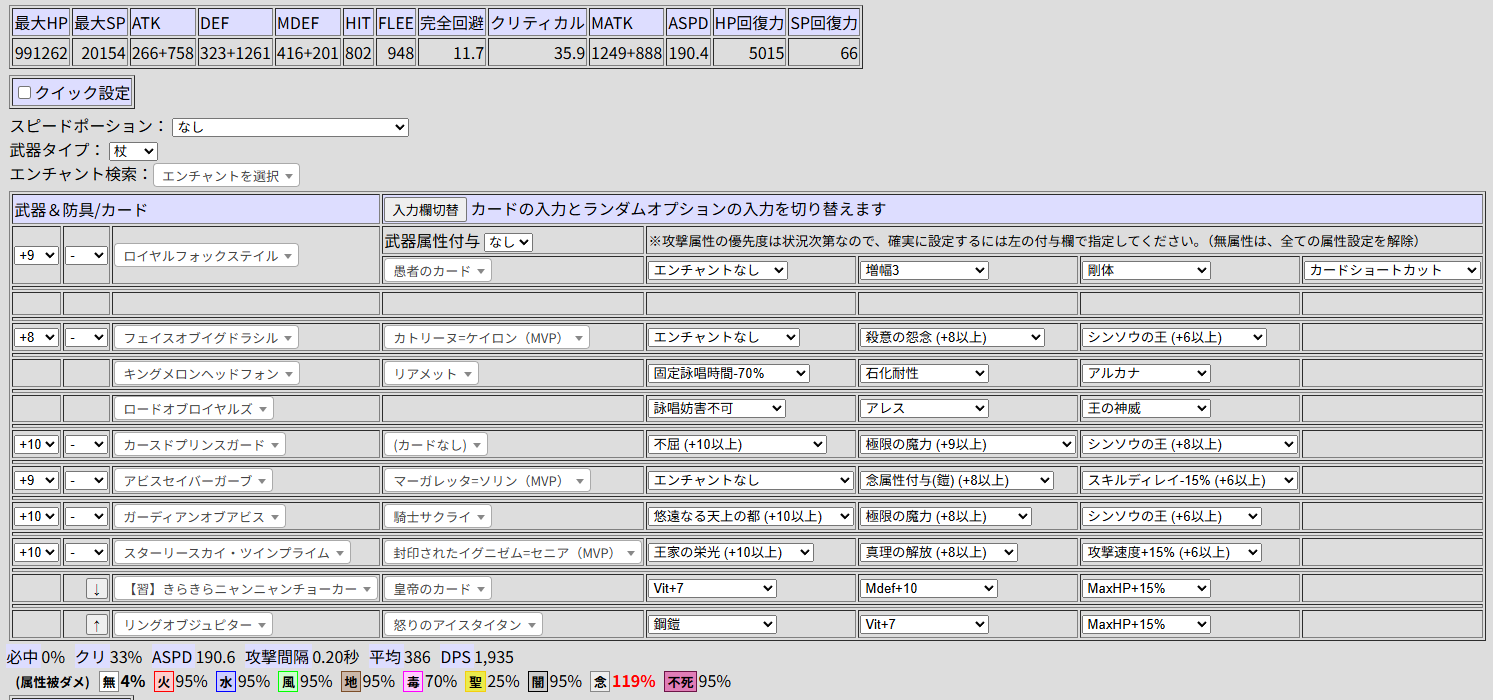Image resolution: width=1493 pixels, height=700 pixels.
Task: Click the 念 ghost element badge
Action: [x=600, y=682]
